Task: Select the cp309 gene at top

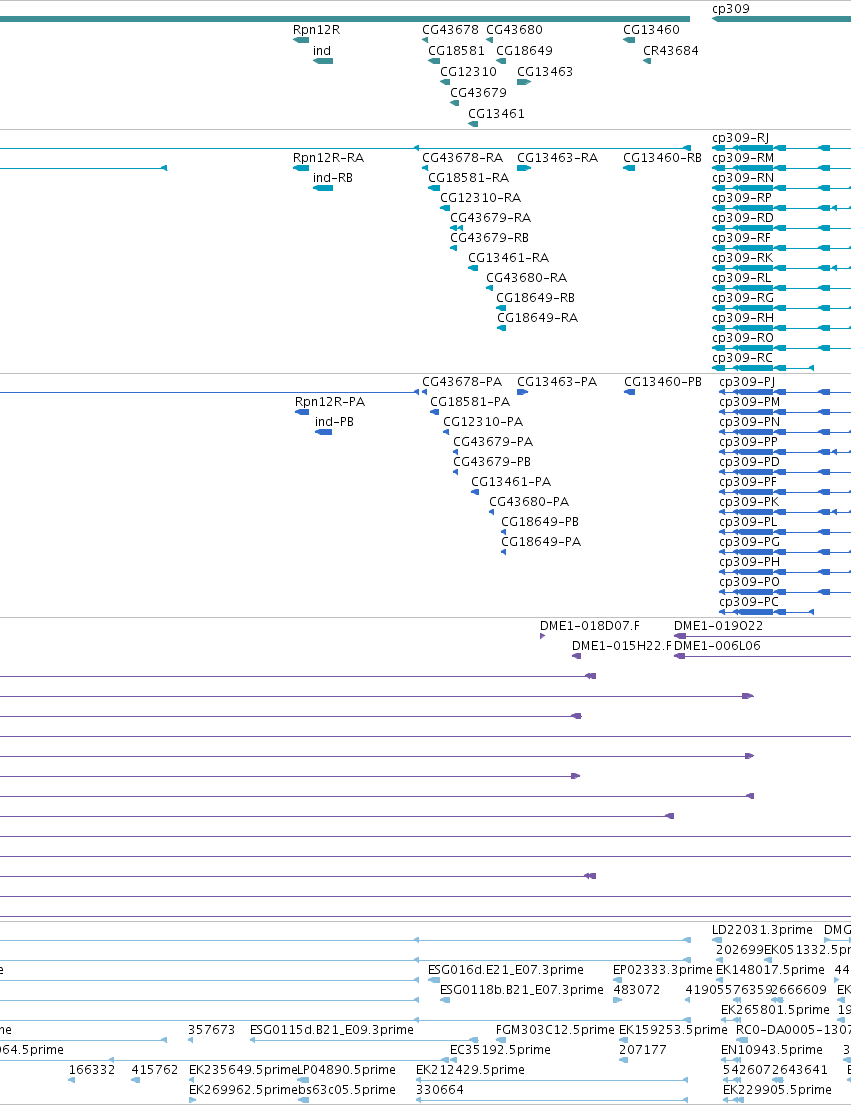Action: (x=781, y=19)
